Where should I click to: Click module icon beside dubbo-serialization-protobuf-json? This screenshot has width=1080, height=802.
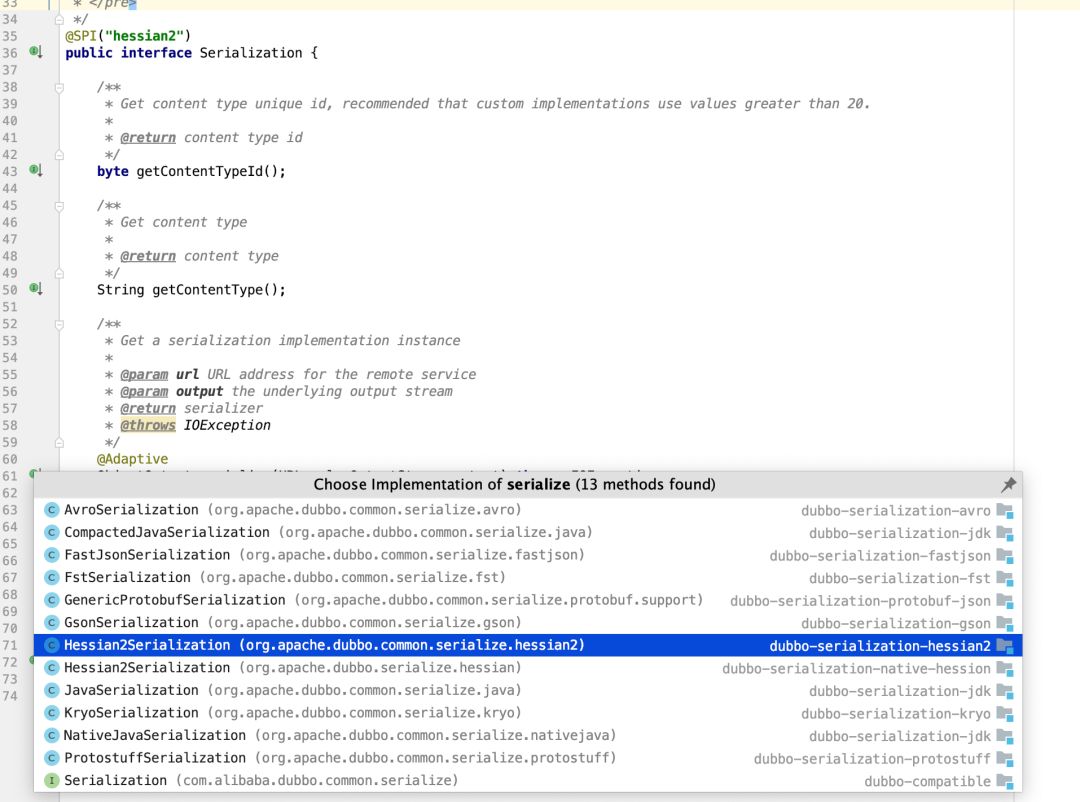pos(1005,602)
